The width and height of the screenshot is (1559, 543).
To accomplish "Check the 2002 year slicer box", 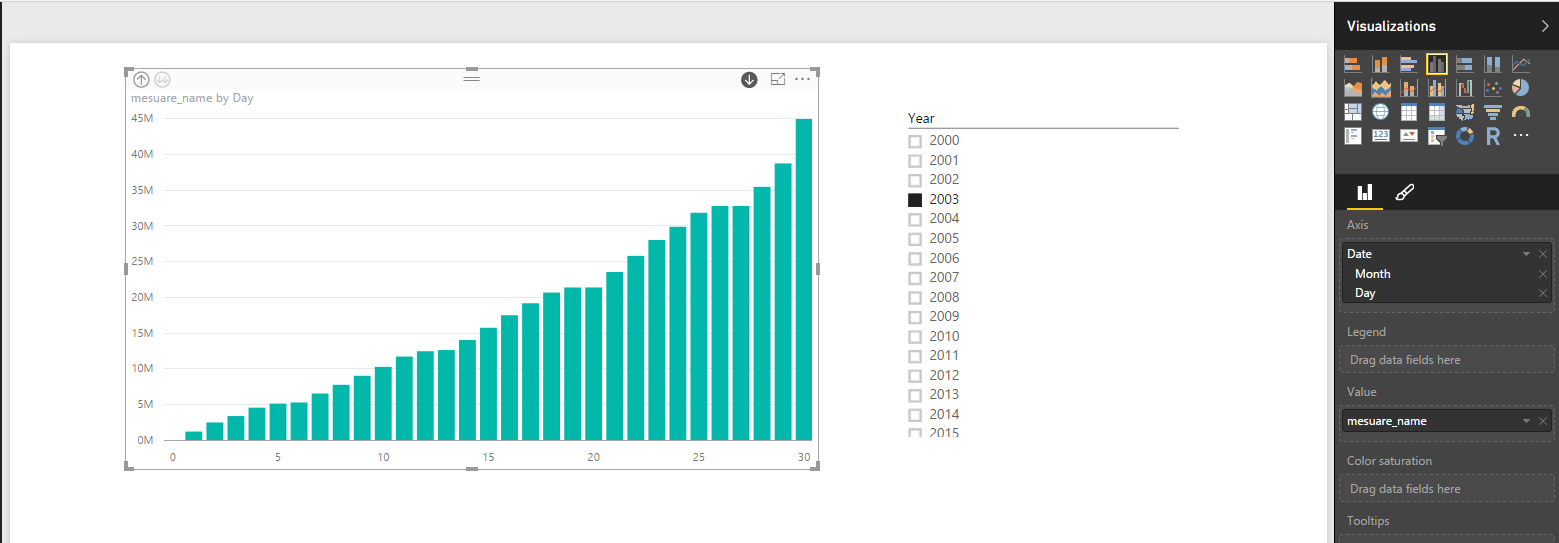I will coord(914,180).
